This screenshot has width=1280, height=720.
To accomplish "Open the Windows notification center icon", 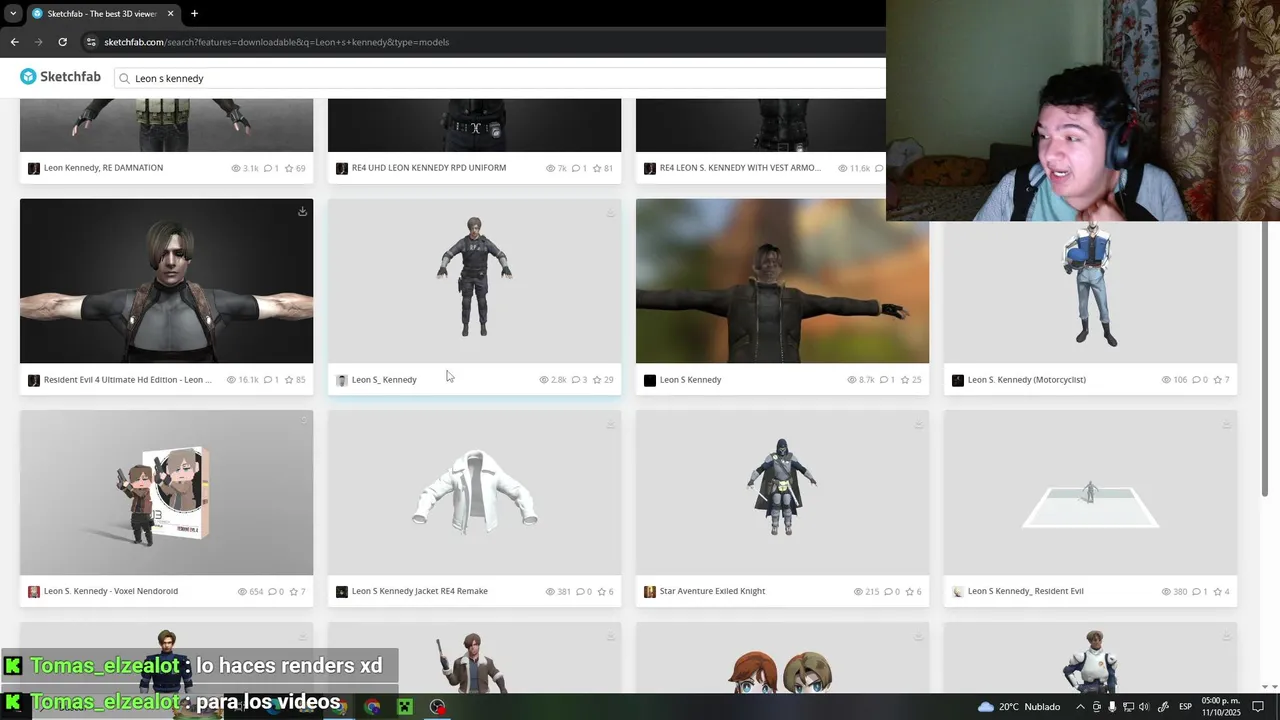I will coord(1258,706).
